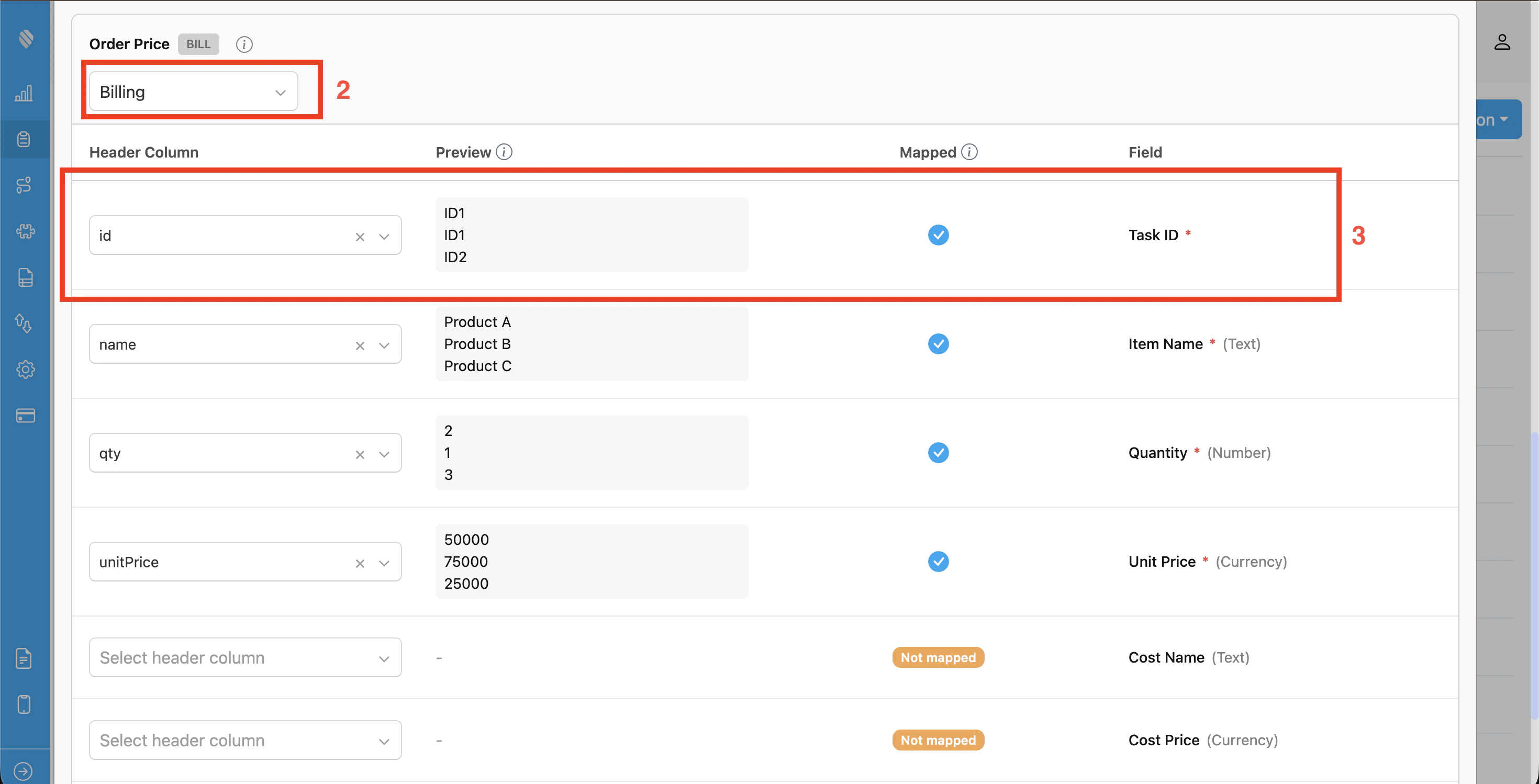Open the Billing dropdown
This screenshot has height=784, width=1539.
pos(193,91)
